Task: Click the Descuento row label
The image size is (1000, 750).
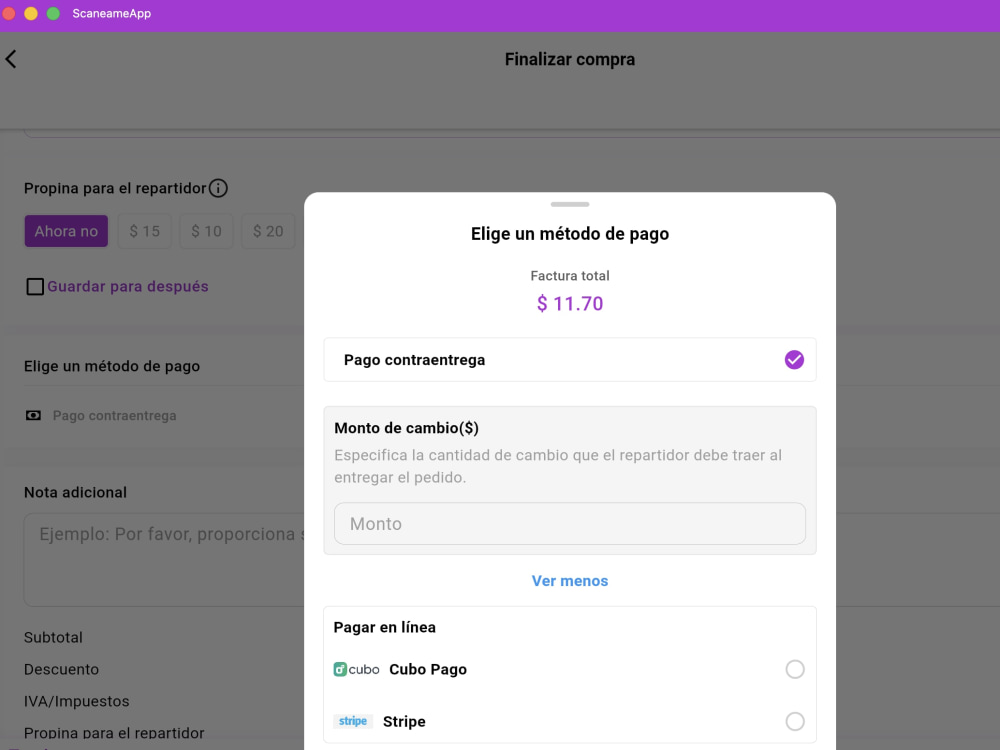Action: click(61, 669)
